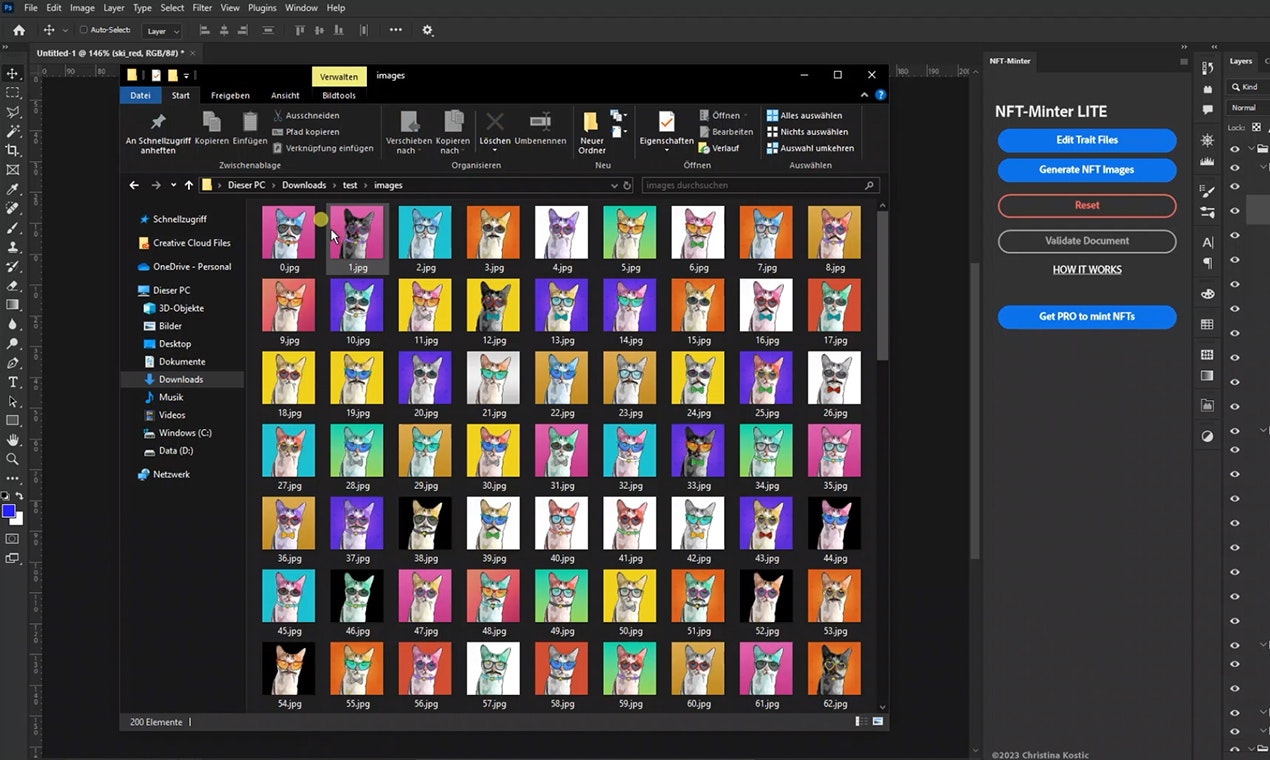Click the Explorer vertical scrollbar thumb
The image size is (1270, 760).
(x=882, y=285)
